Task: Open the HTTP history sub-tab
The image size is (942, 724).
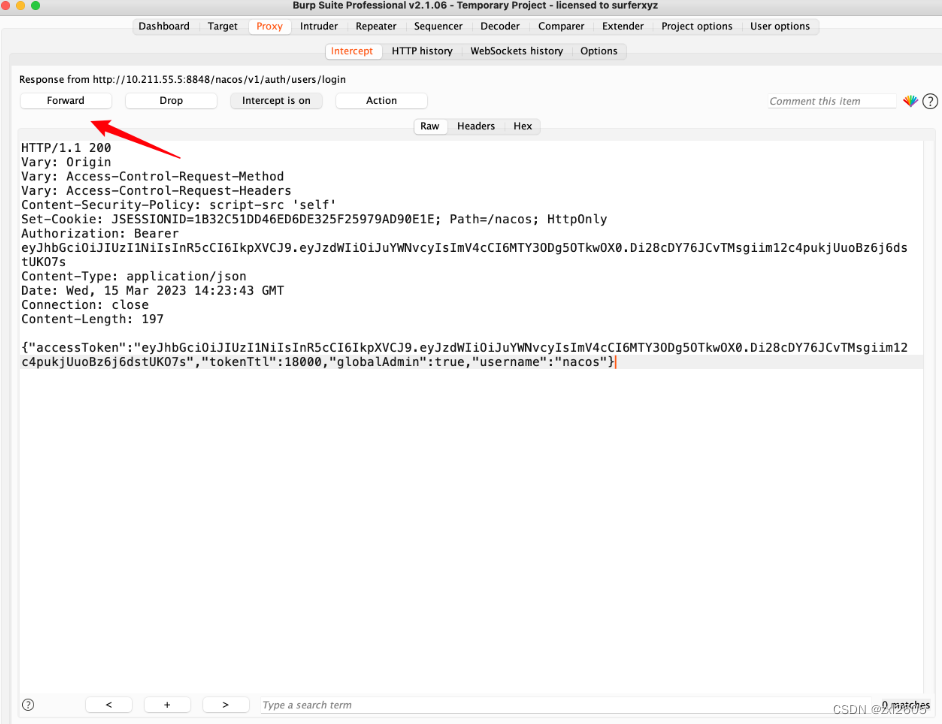Action: click(422, 51)
